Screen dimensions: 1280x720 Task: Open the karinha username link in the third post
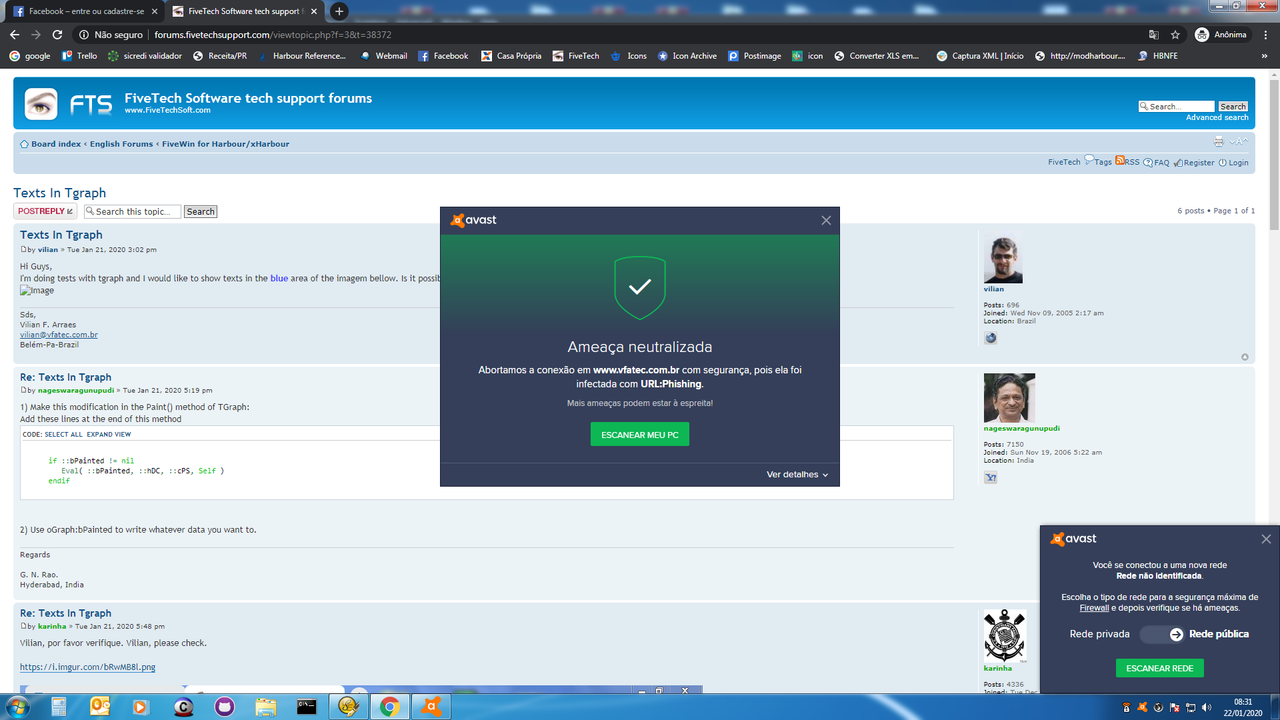[x=53, y=626]
